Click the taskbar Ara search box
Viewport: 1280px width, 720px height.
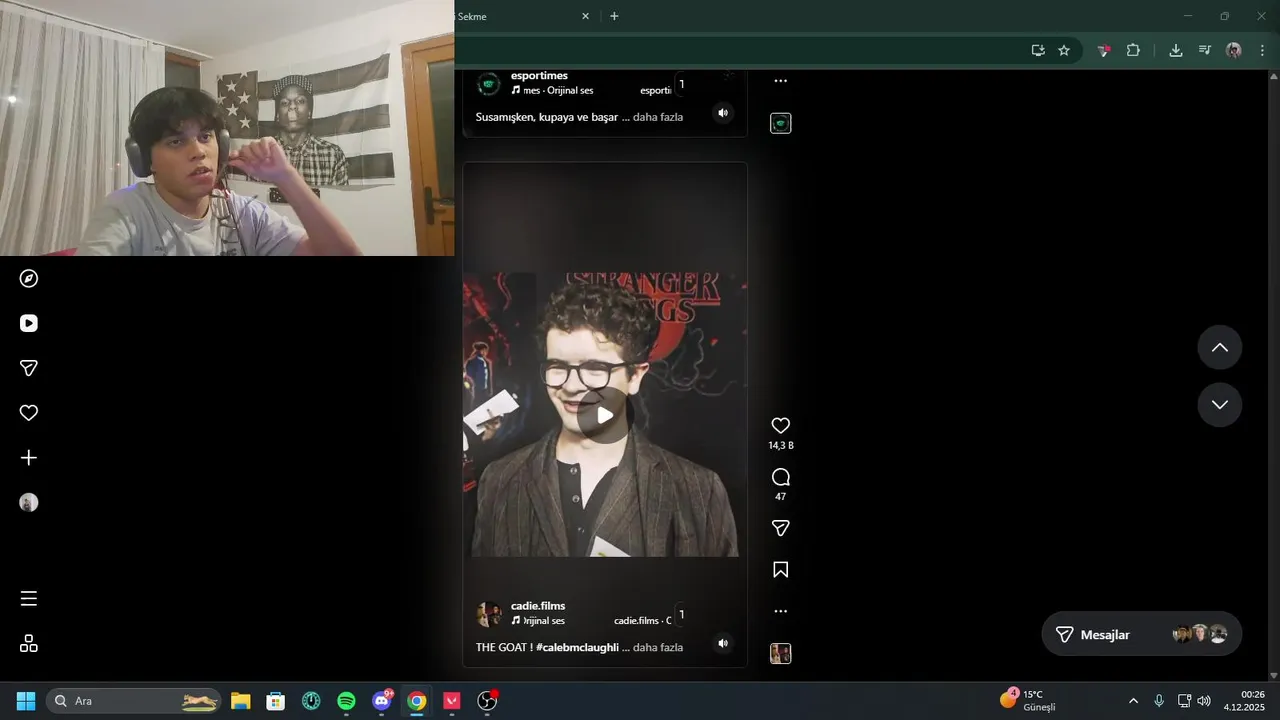(136, 701)
